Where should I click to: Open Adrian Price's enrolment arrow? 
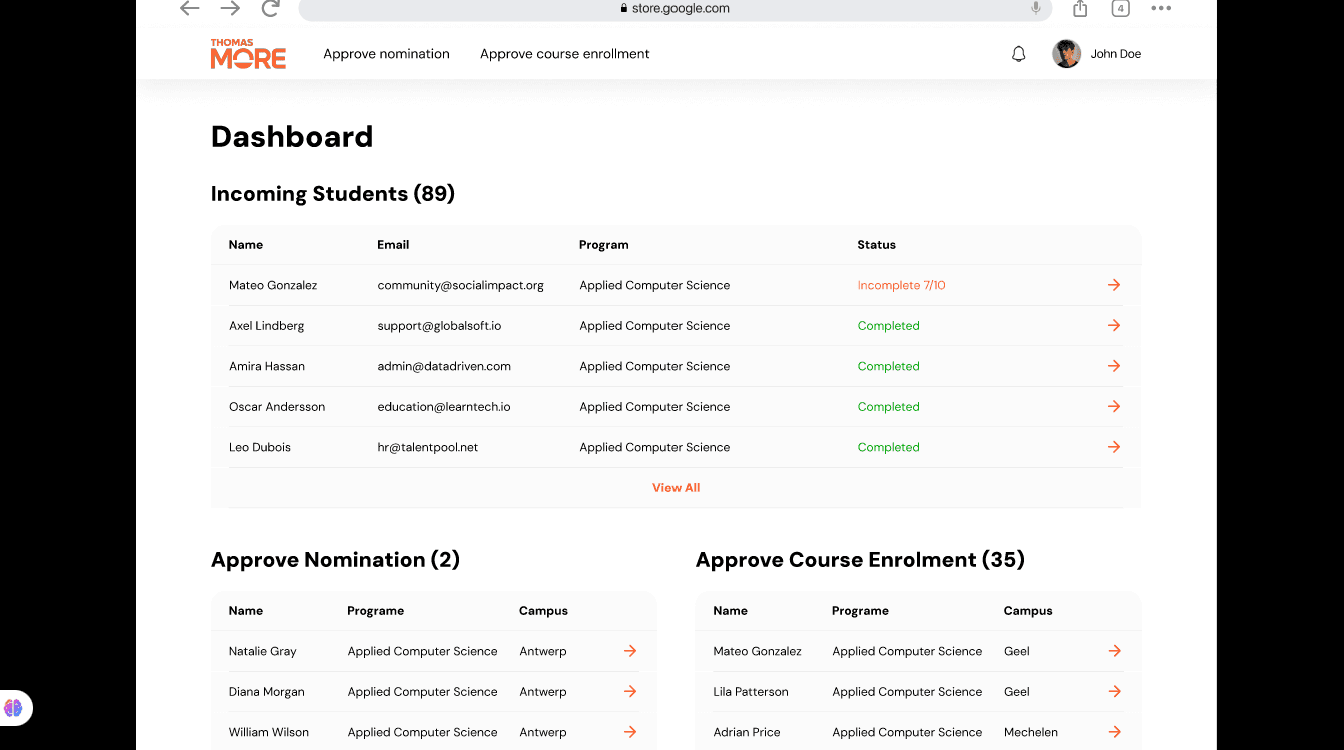click(1114, 732)
